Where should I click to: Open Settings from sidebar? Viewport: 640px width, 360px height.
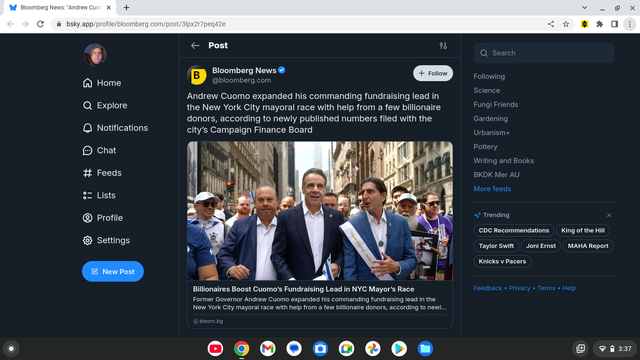106,240
